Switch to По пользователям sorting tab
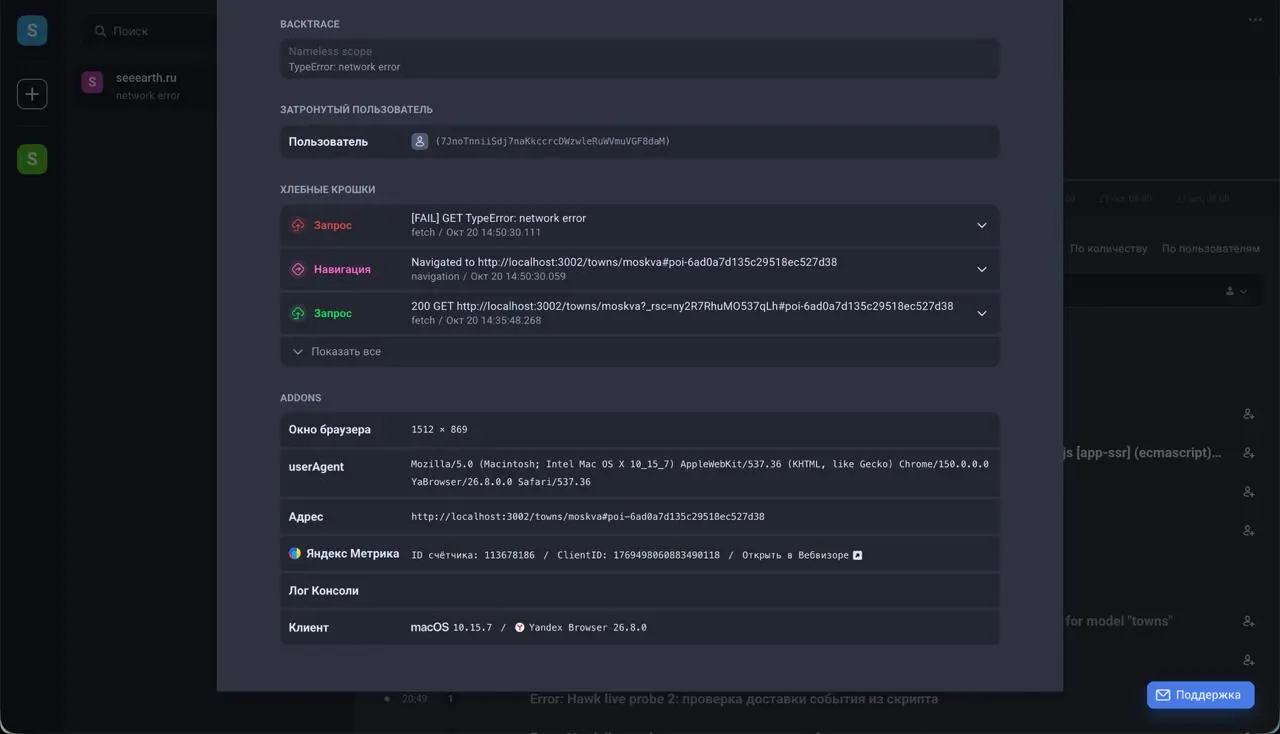This screenshot has width=1280, height=734. 1211,248
